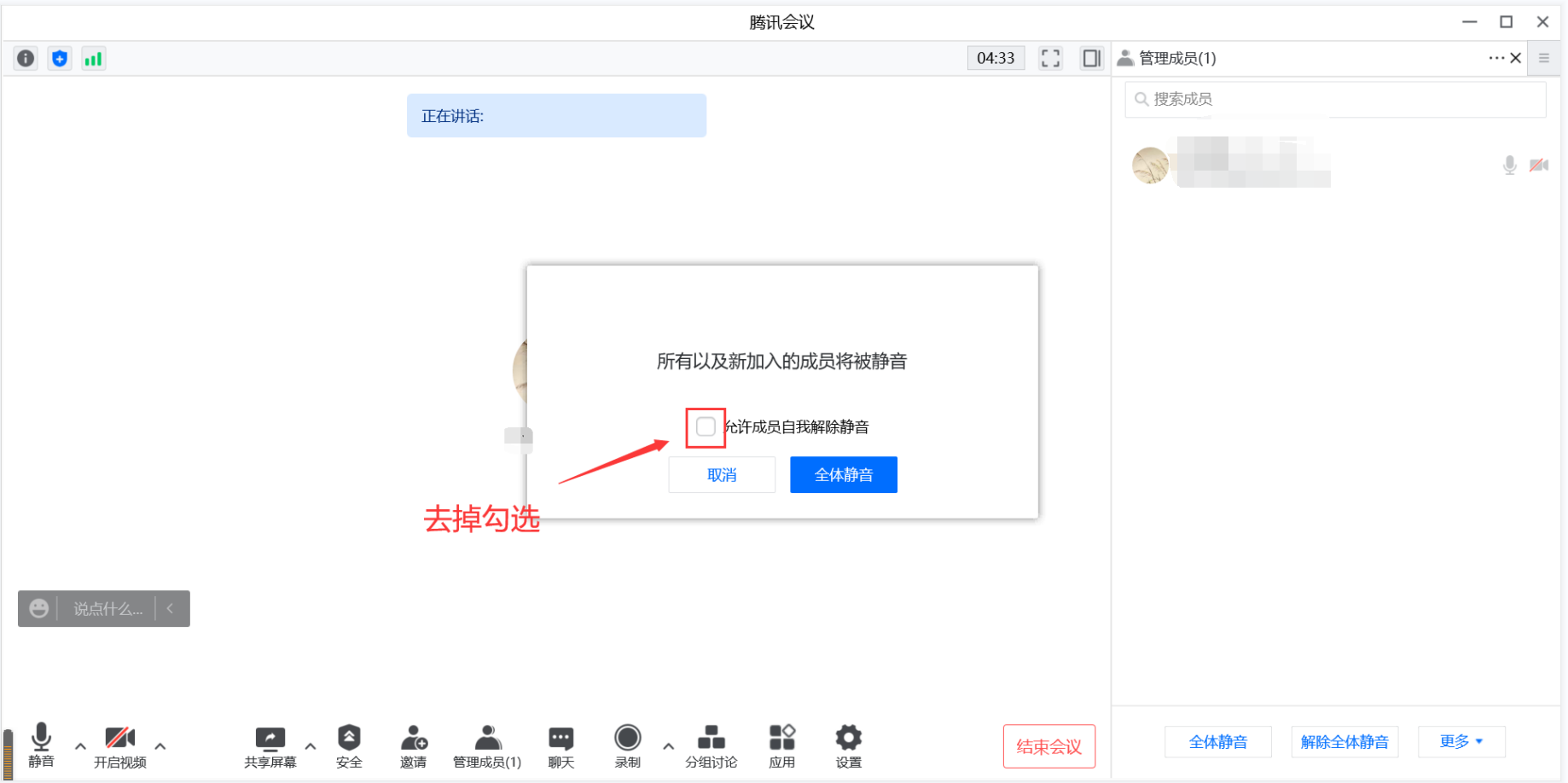Open the three-dots menu in member panel
The width and height of the screenshot is (1568, 783).
(1496, 58)
